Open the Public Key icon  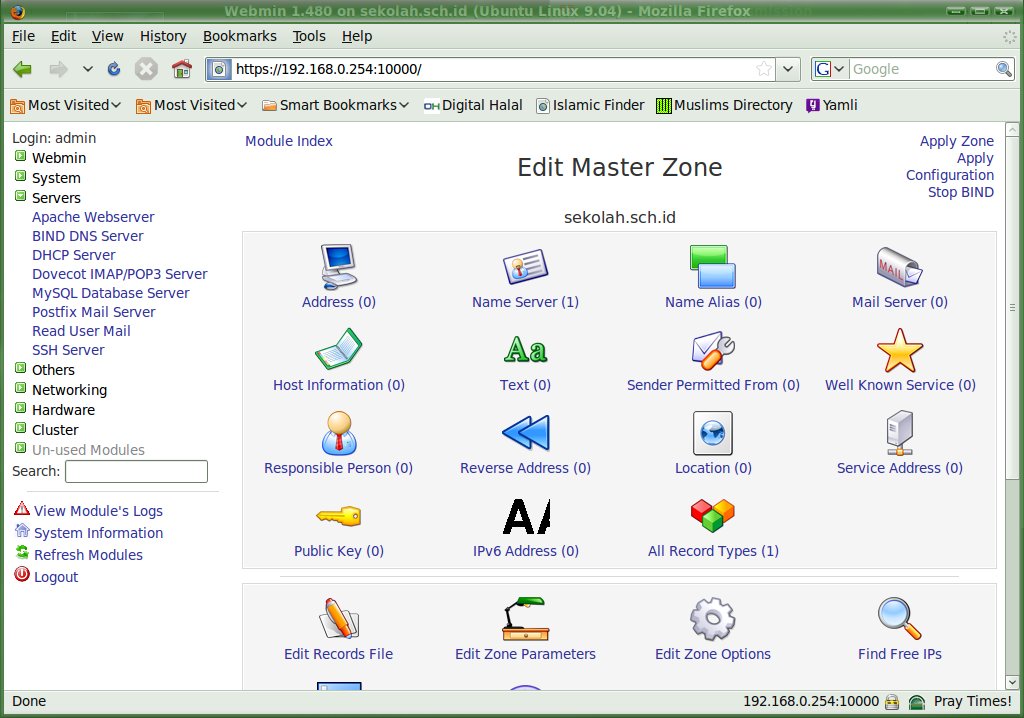338,516
